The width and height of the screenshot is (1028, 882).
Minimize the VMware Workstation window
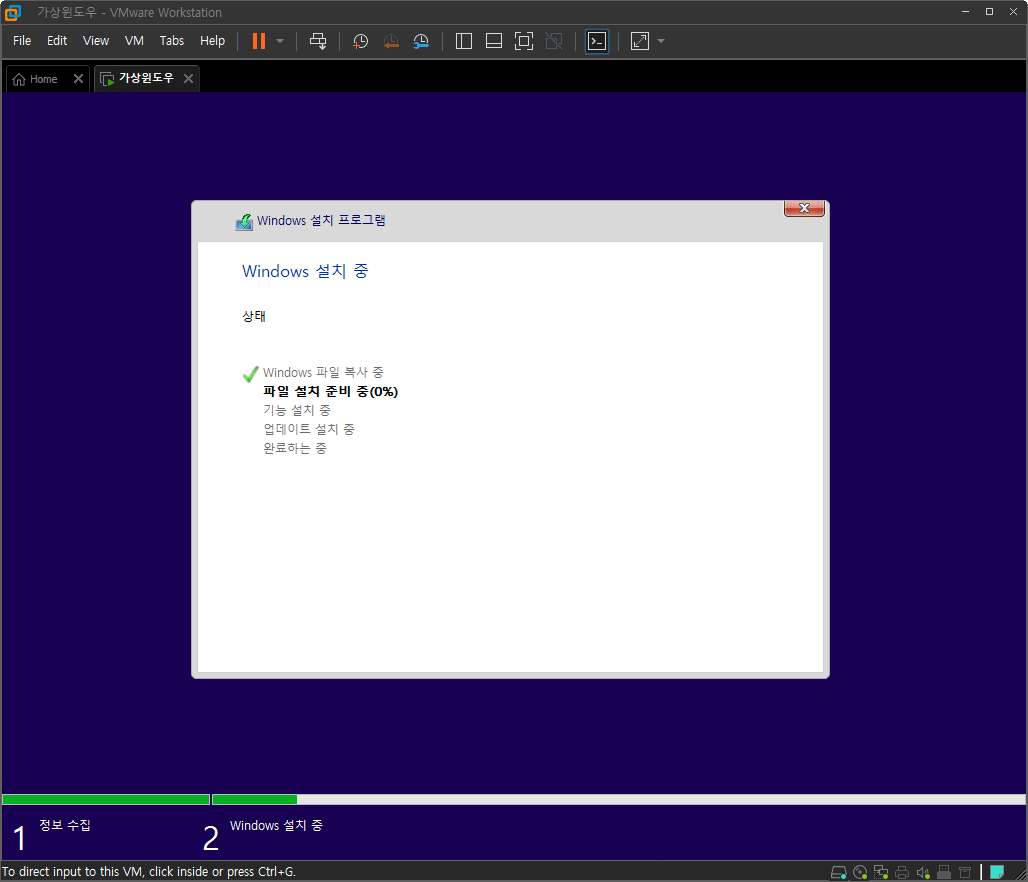point(965,12)
